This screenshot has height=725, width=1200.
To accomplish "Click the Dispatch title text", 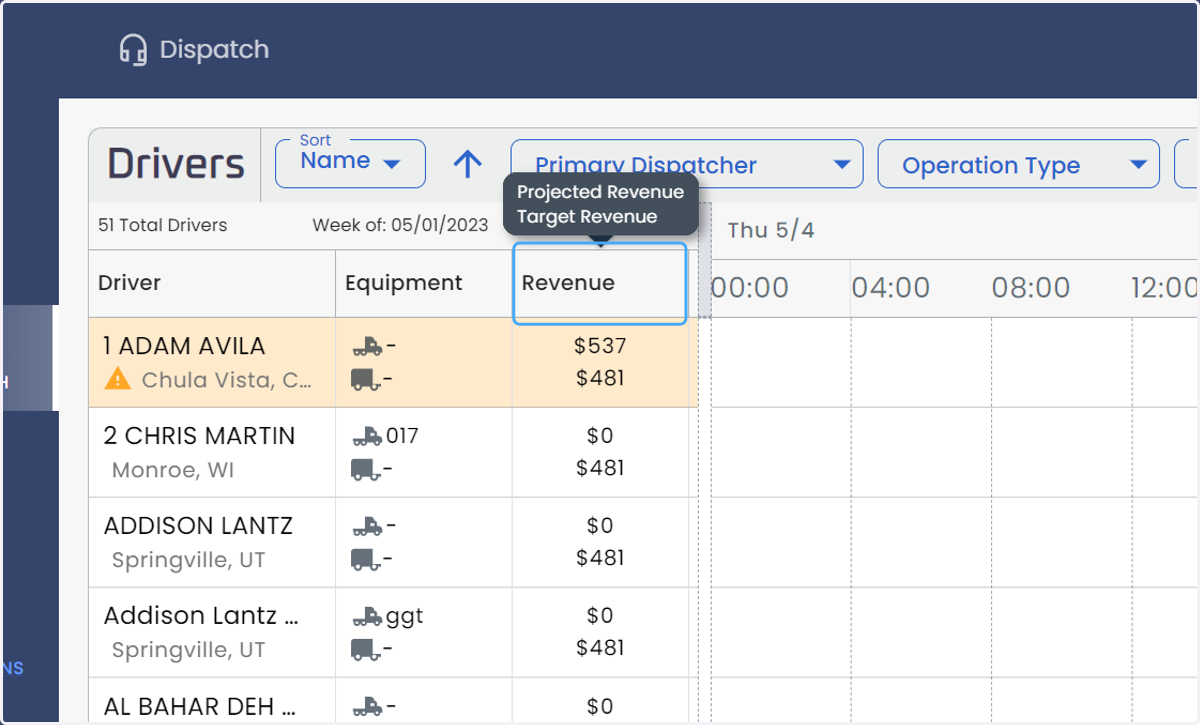I will point(214,49).
